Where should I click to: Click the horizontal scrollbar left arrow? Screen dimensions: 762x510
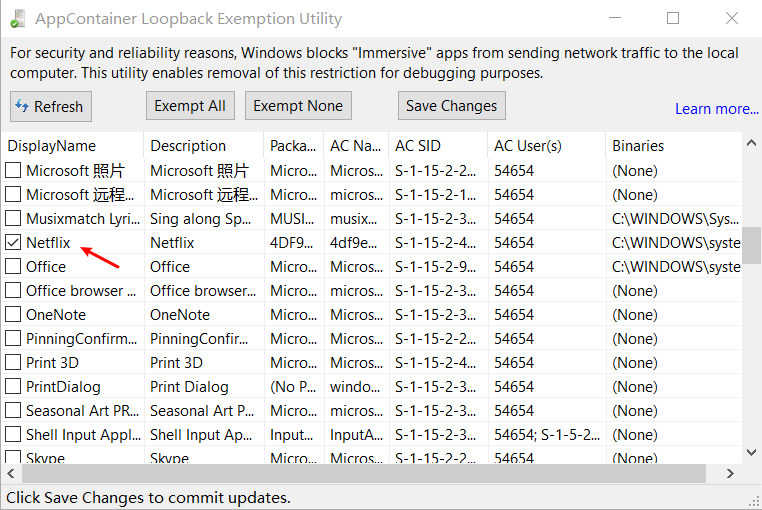(11, 473)
